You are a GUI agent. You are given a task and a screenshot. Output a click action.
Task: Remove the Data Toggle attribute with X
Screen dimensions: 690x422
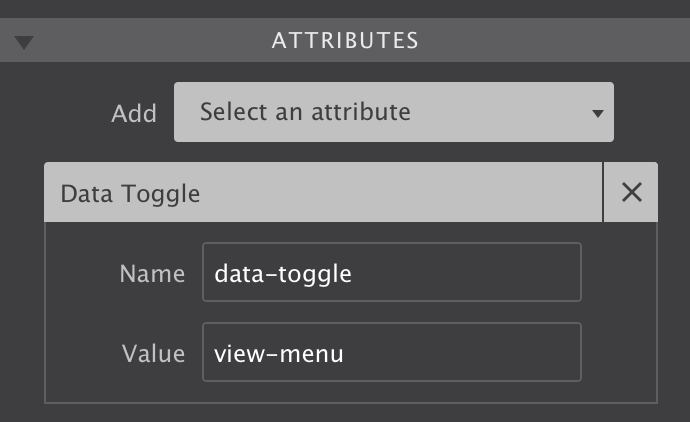[631, 192]
